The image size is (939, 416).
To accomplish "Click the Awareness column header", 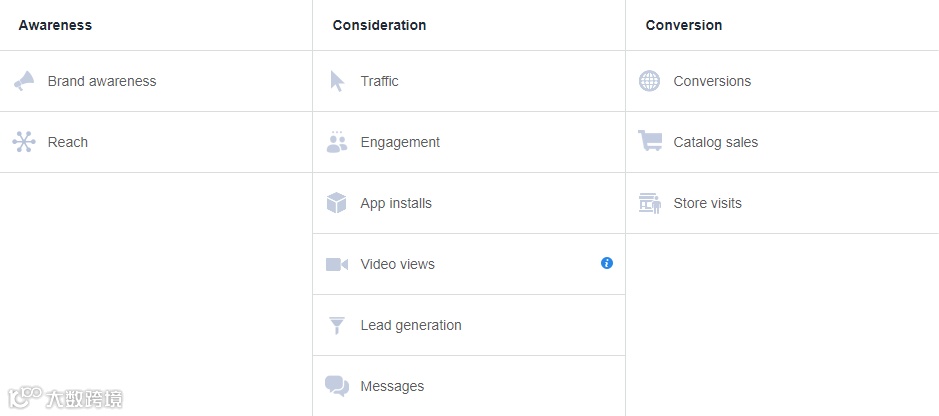I will pos(55,25).
